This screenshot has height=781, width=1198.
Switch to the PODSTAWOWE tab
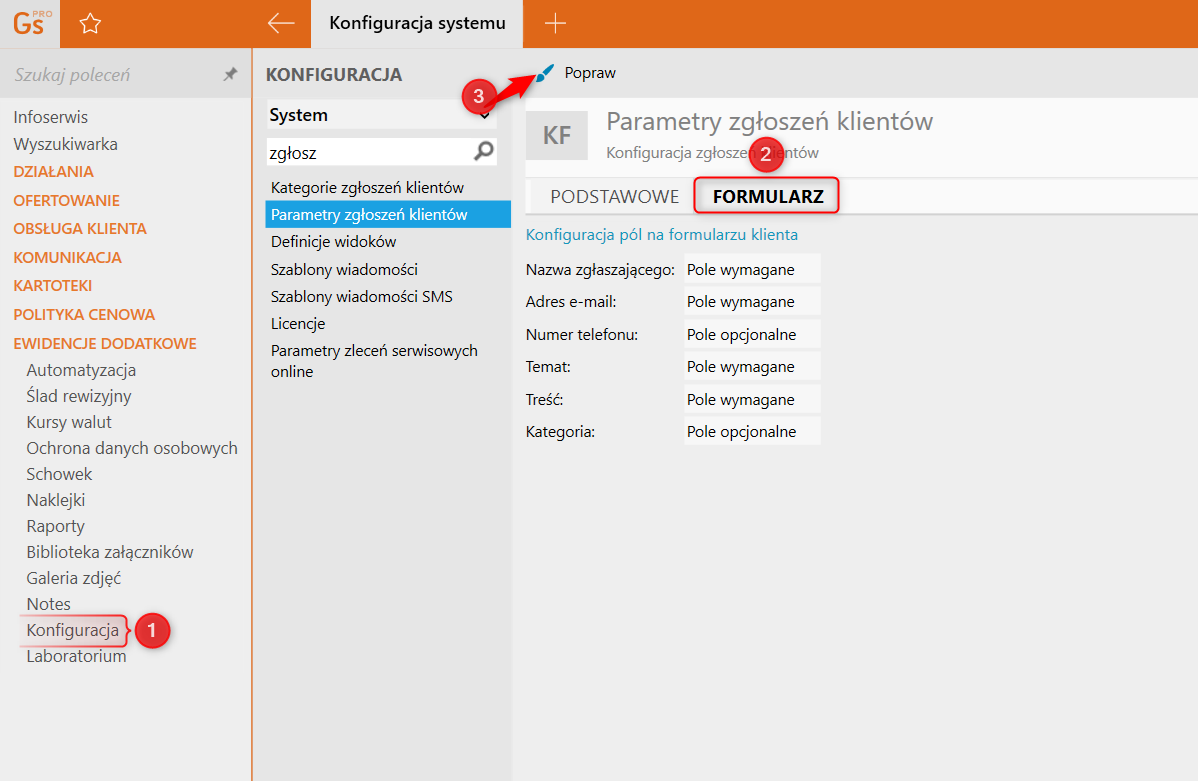tap(614, 197)
